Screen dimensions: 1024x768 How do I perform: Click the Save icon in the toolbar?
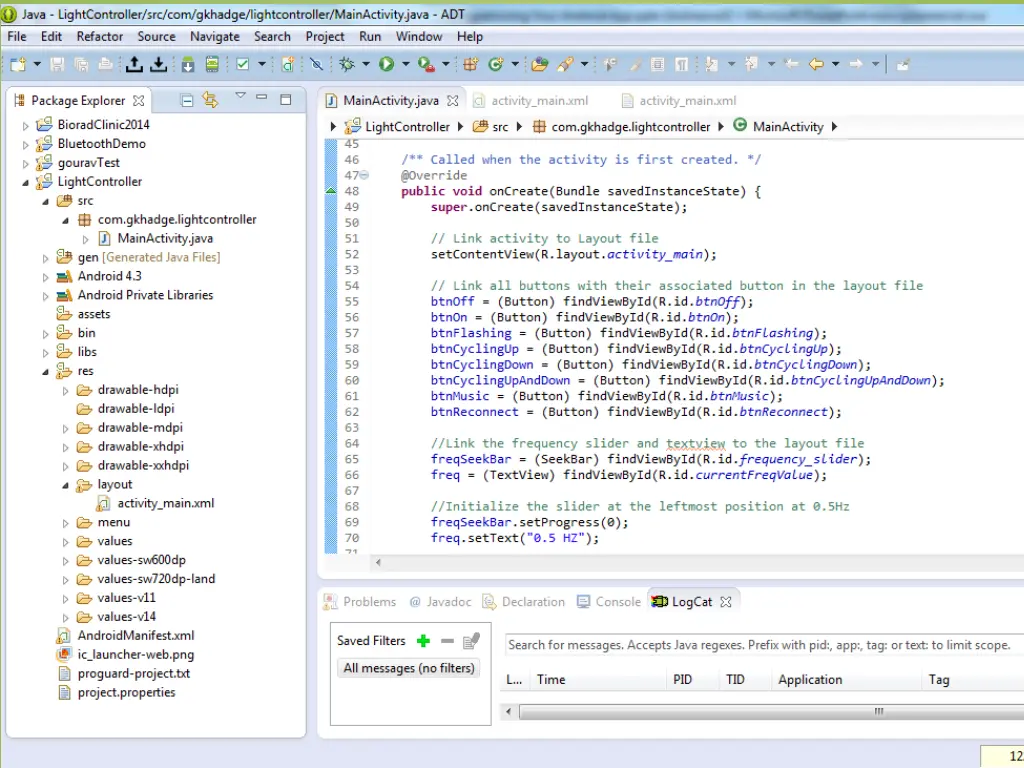57,64
